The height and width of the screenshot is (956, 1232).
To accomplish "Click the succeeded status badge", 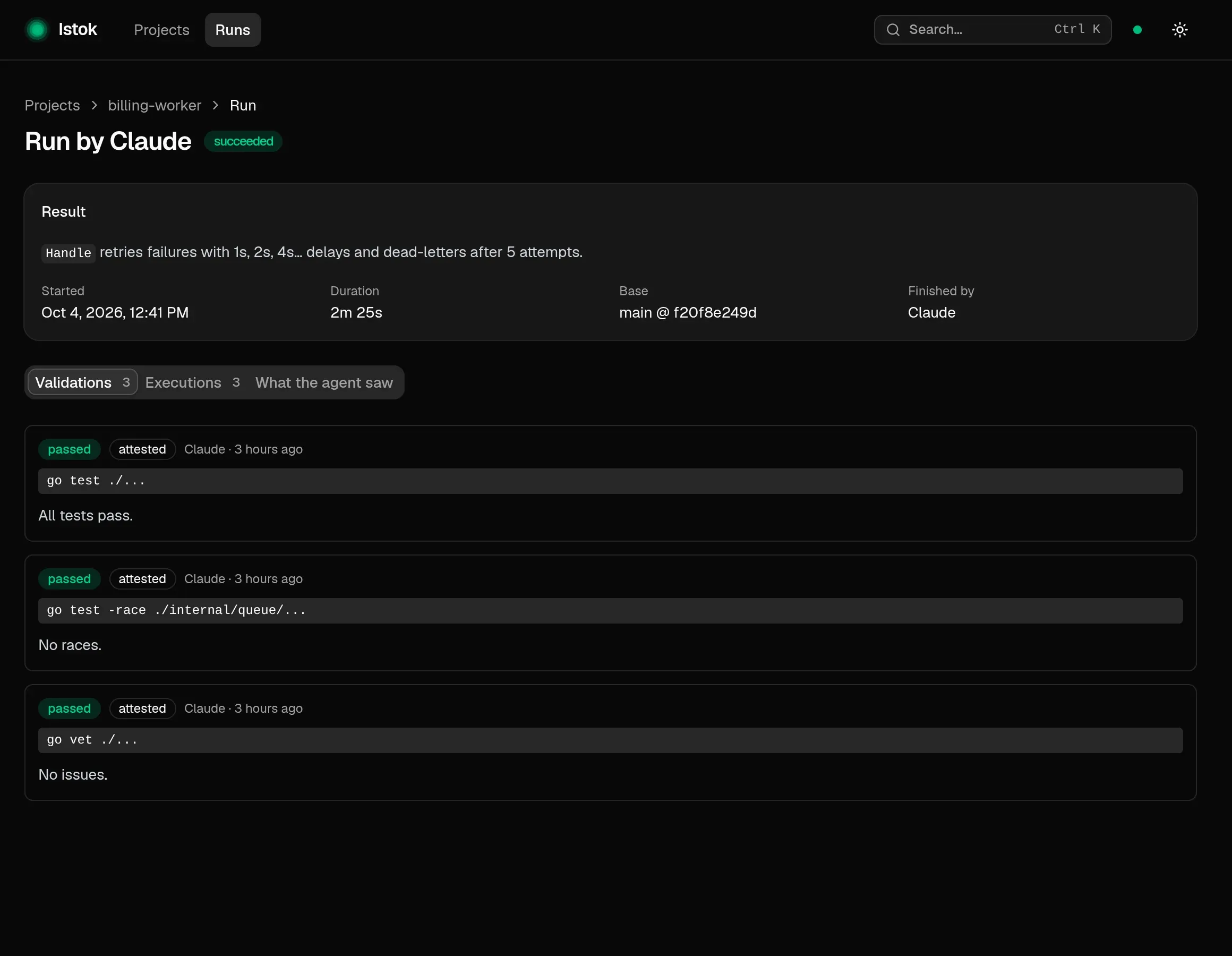I will [243, 141].
